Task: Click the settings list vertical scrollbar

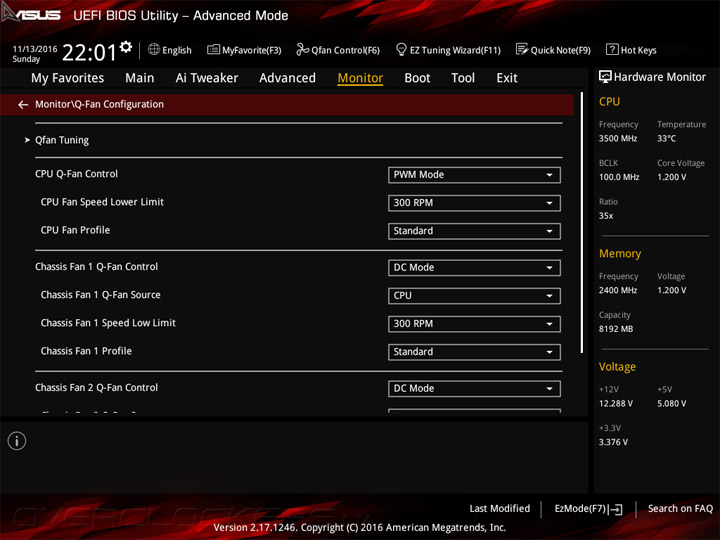Action: (582, 223)
